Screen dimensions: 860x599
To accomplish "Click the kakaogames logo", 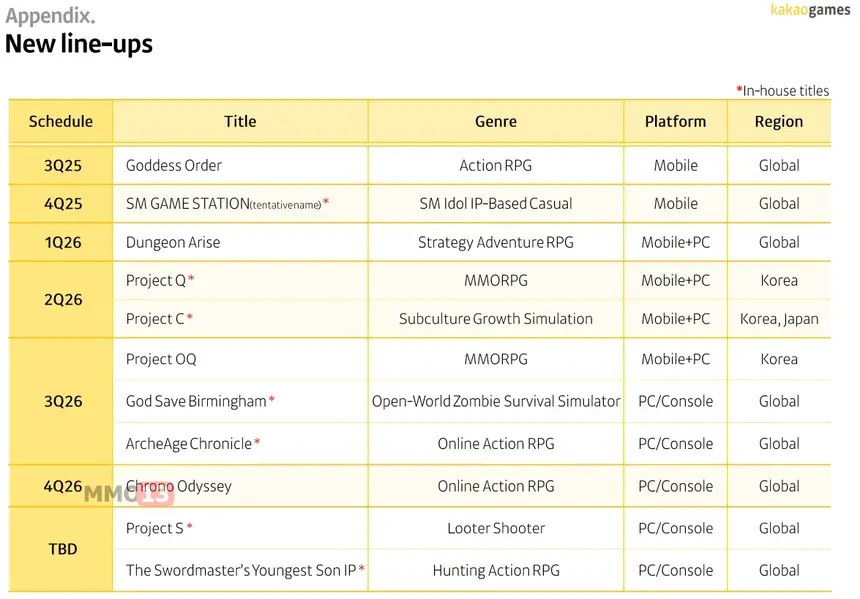I will [810, 10].
